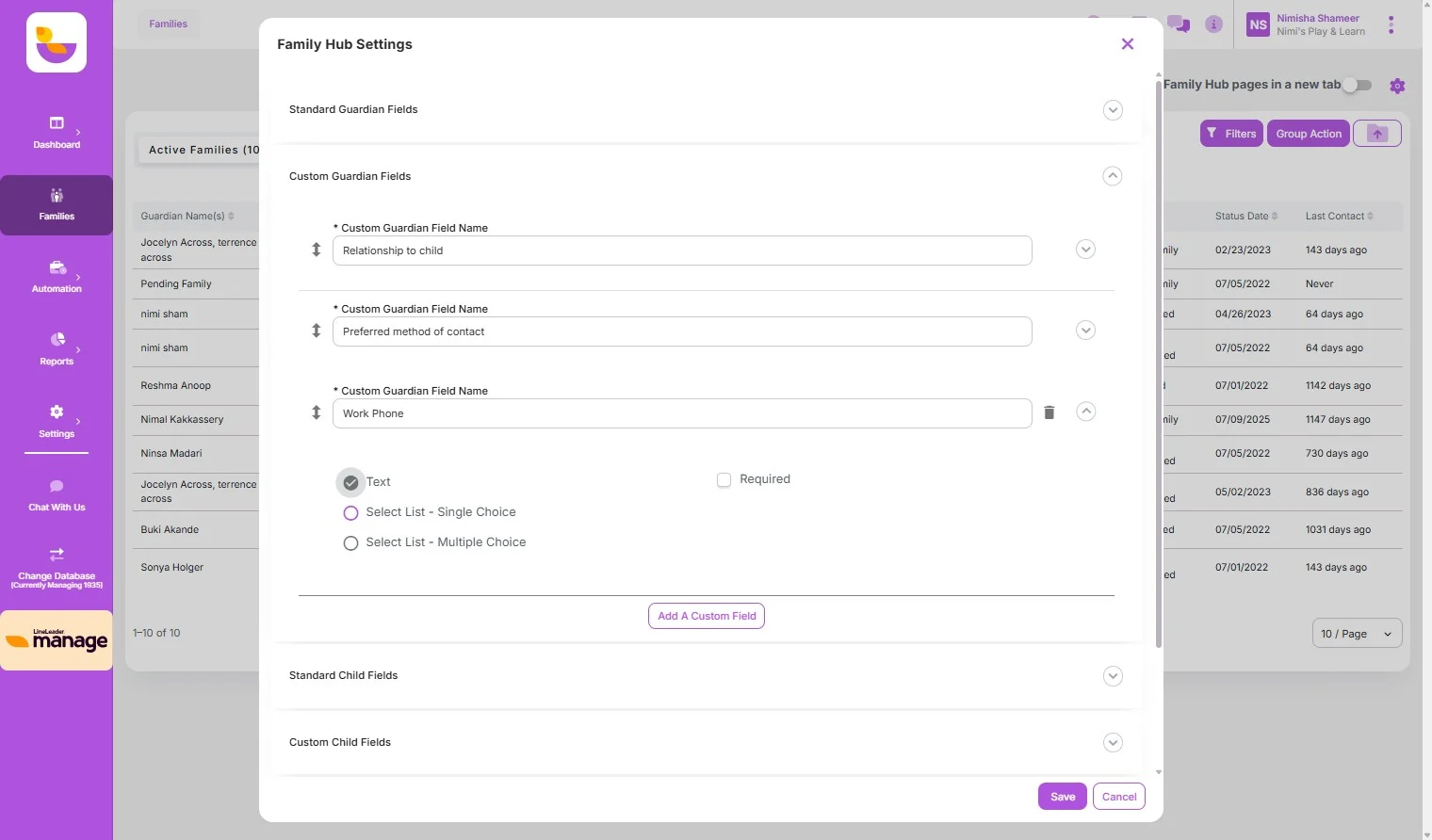Go to the Dashboard menu item
This screenshot has width=1432, height=840.
click(x=57, y=132)
